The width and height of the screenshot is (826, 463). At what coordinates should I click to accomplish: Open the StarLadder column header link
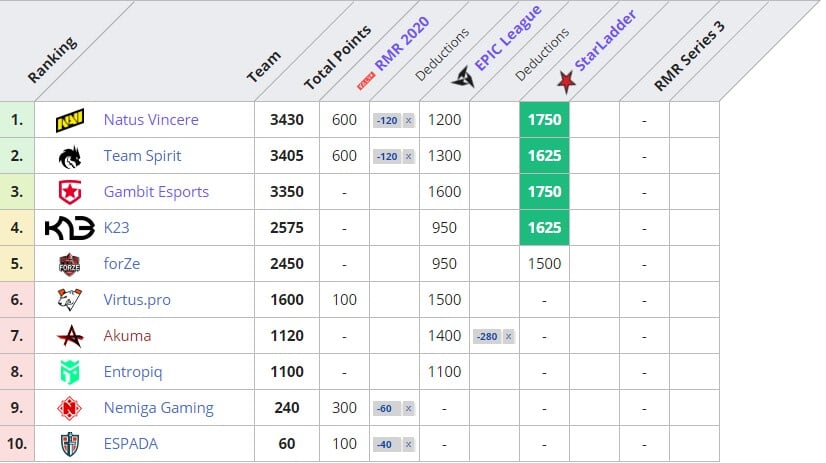605,40
